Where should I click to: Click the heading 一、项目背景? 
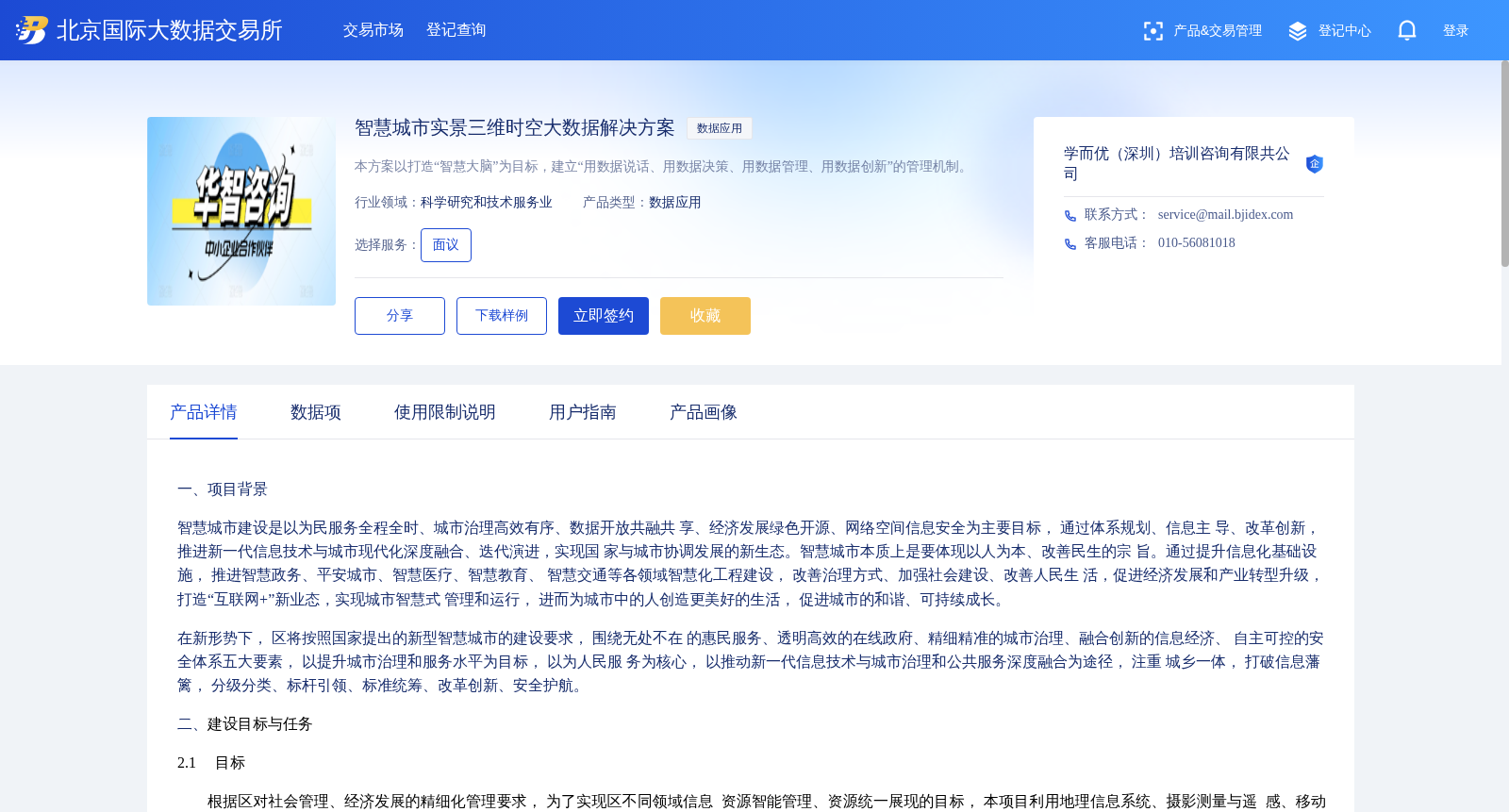pos(223,489)
